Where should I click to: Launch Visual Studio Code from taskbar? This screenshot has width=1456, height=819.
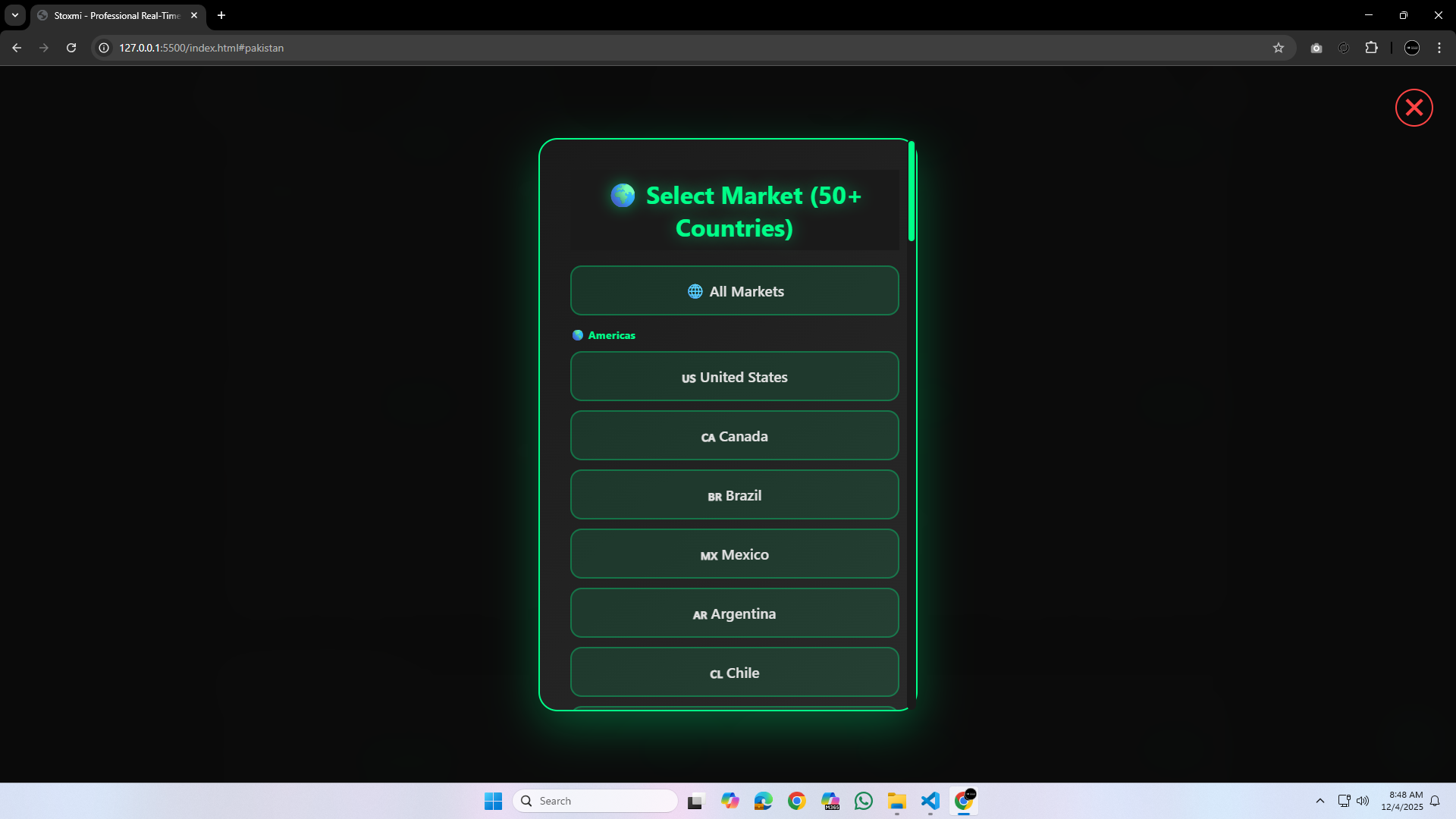[x=930, y=800]
